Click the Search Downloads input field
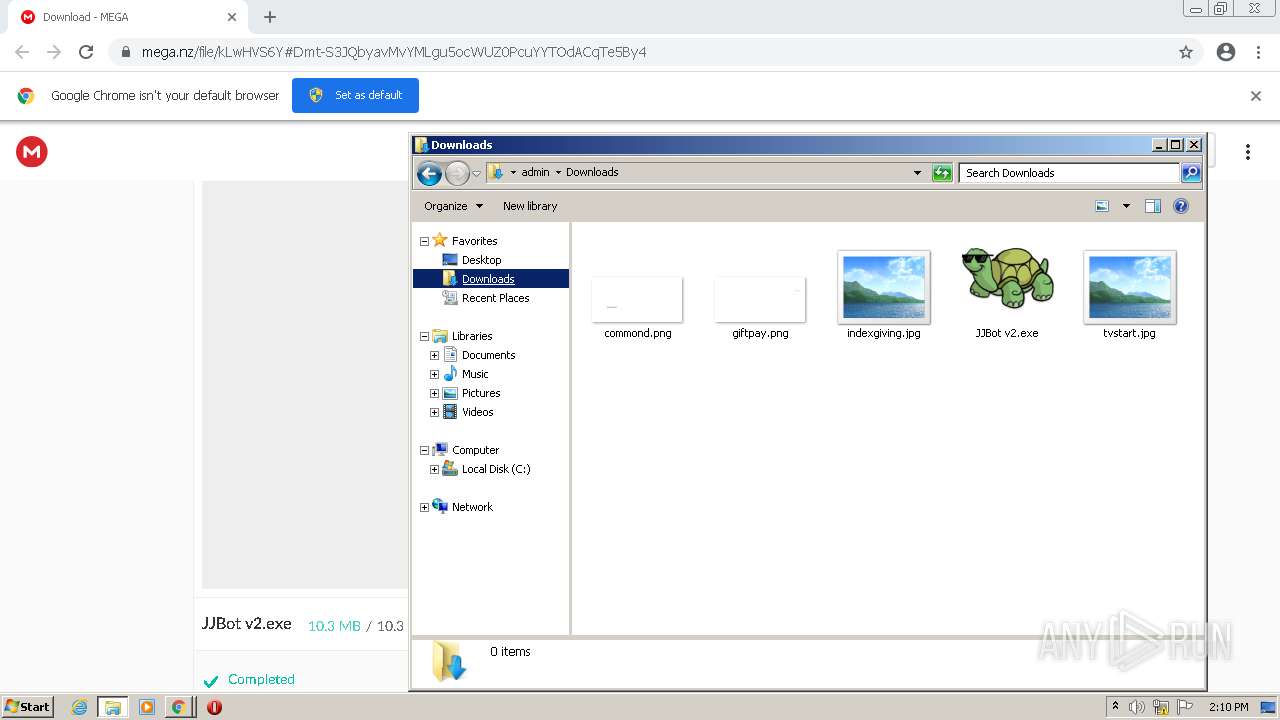This screenshot has height=720, width=1280. [x=1069, y=173]
